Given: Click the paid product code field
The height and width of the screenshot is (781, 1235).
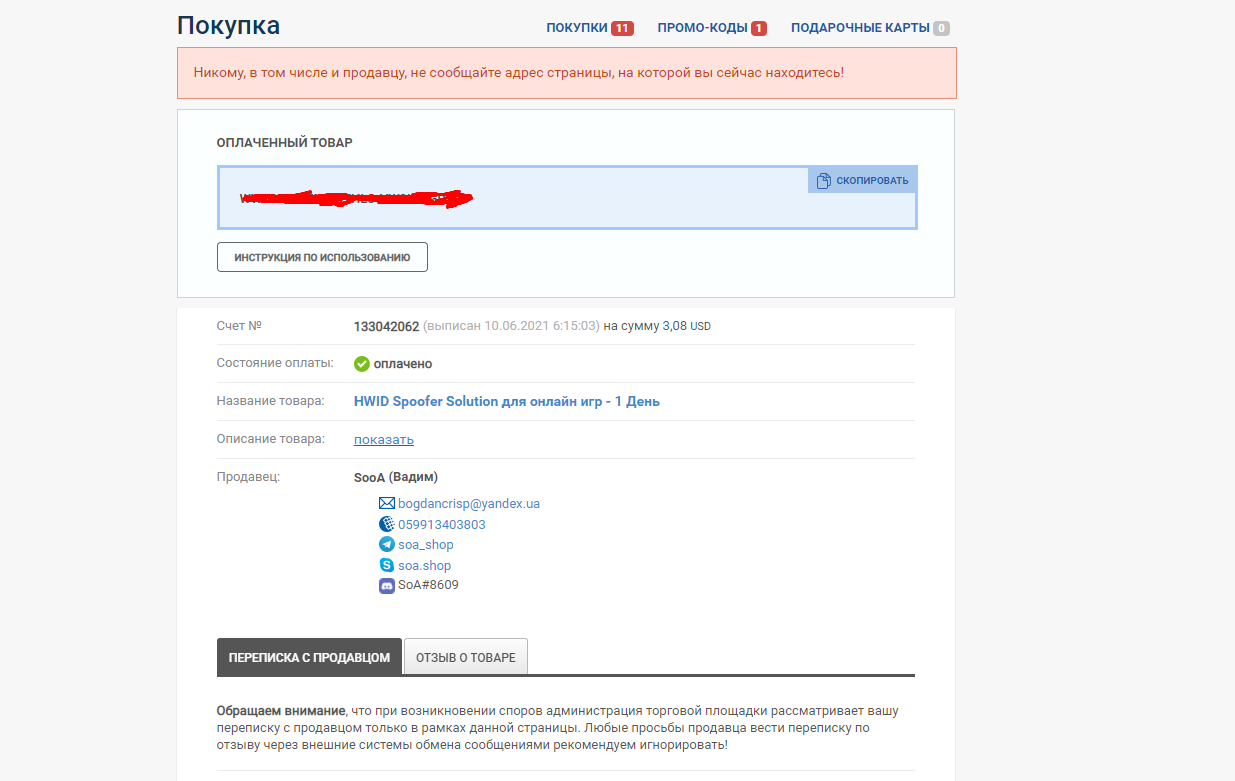Looking at the screenshot, I should [x=500, y=199].
